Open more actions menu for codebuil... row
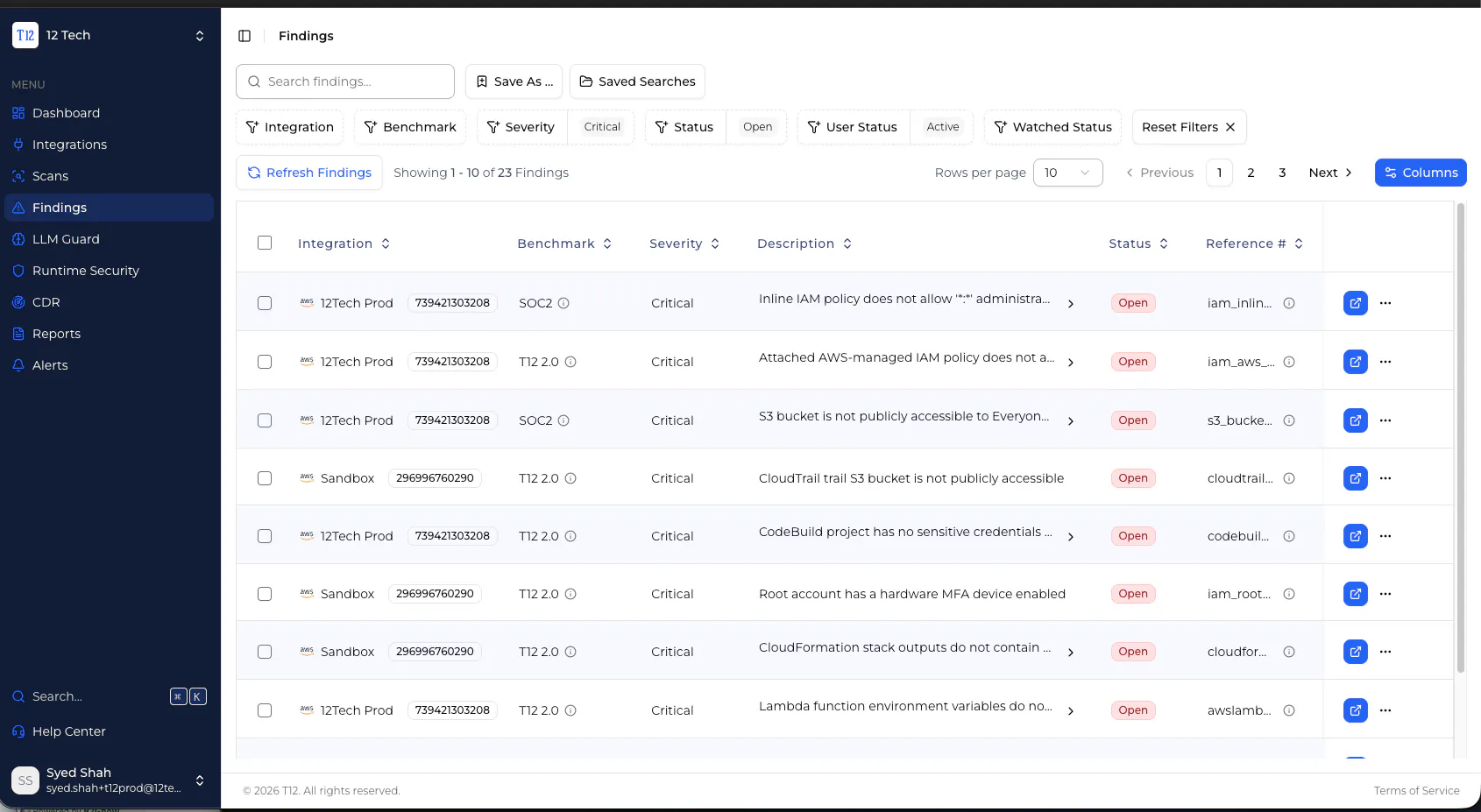 coord(1385,536)
